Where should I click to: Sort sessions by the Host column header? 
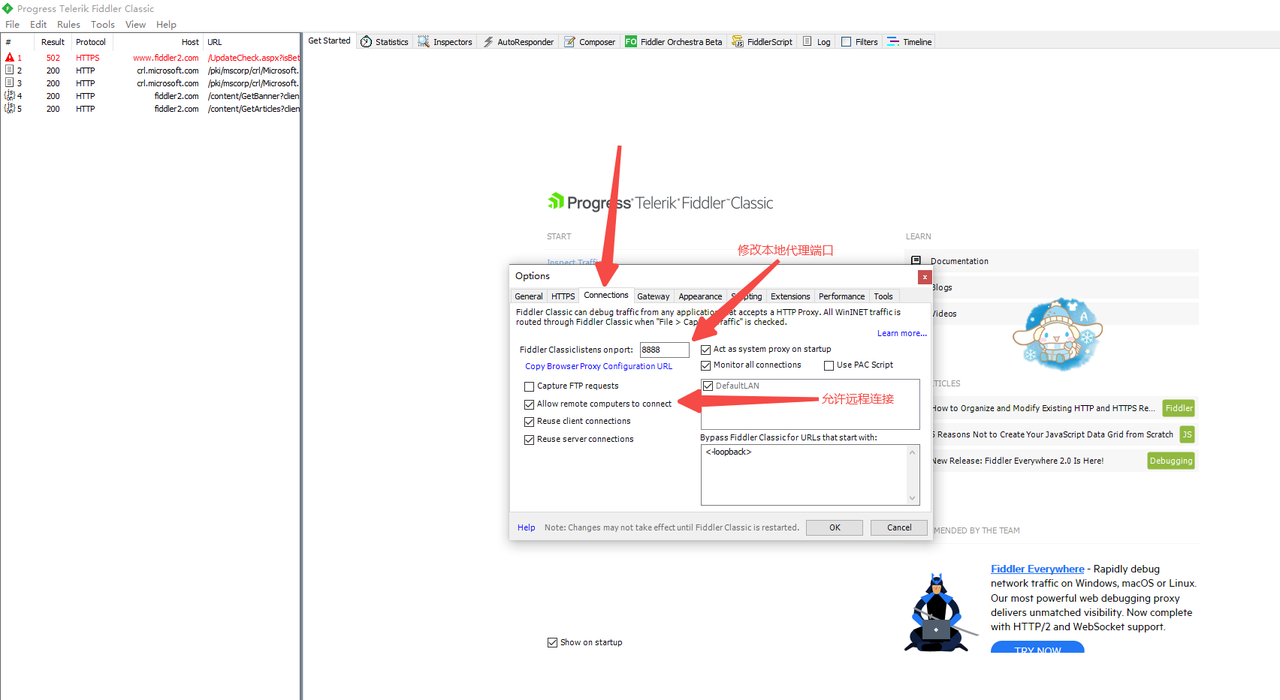pyautogui.click(x=158, y=42)
